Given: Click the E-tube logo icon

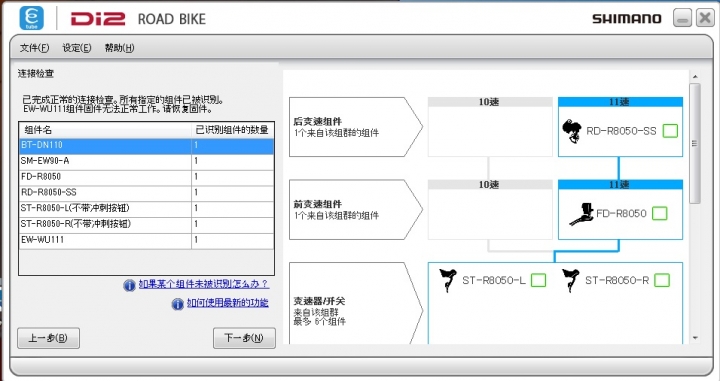Looking at the screenshot, I should tap(32, 18).
